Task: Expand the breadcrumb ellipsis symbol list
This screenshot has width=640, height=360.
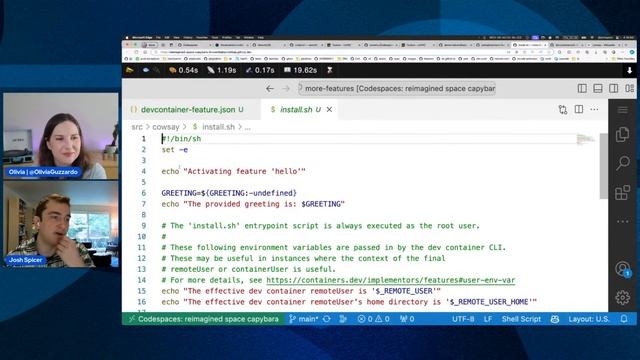Action: pyautogui.click(x=247, y=127)
